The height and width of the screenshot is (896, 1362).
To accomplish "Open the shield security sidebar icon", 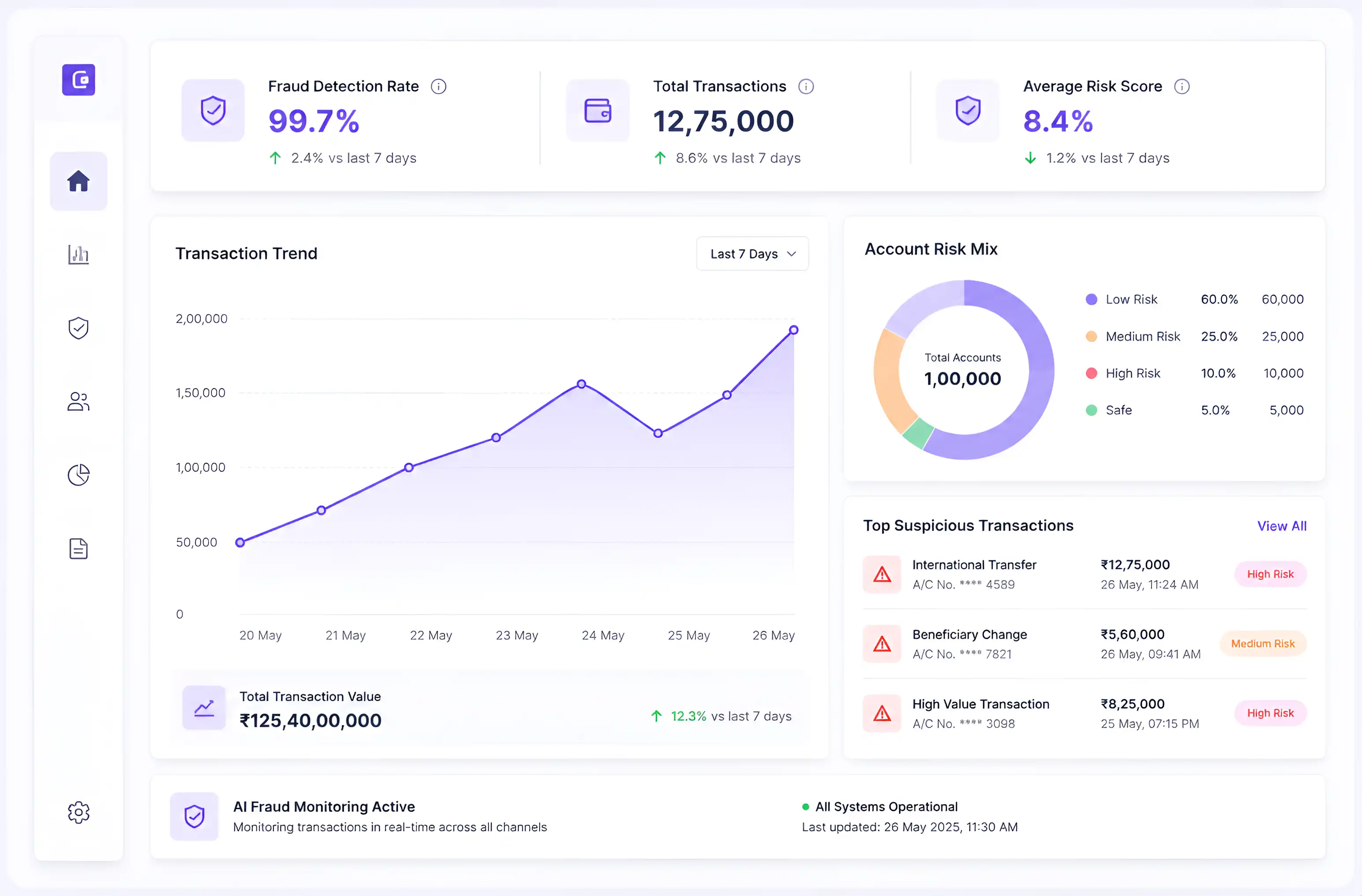I will pos(78,328).
